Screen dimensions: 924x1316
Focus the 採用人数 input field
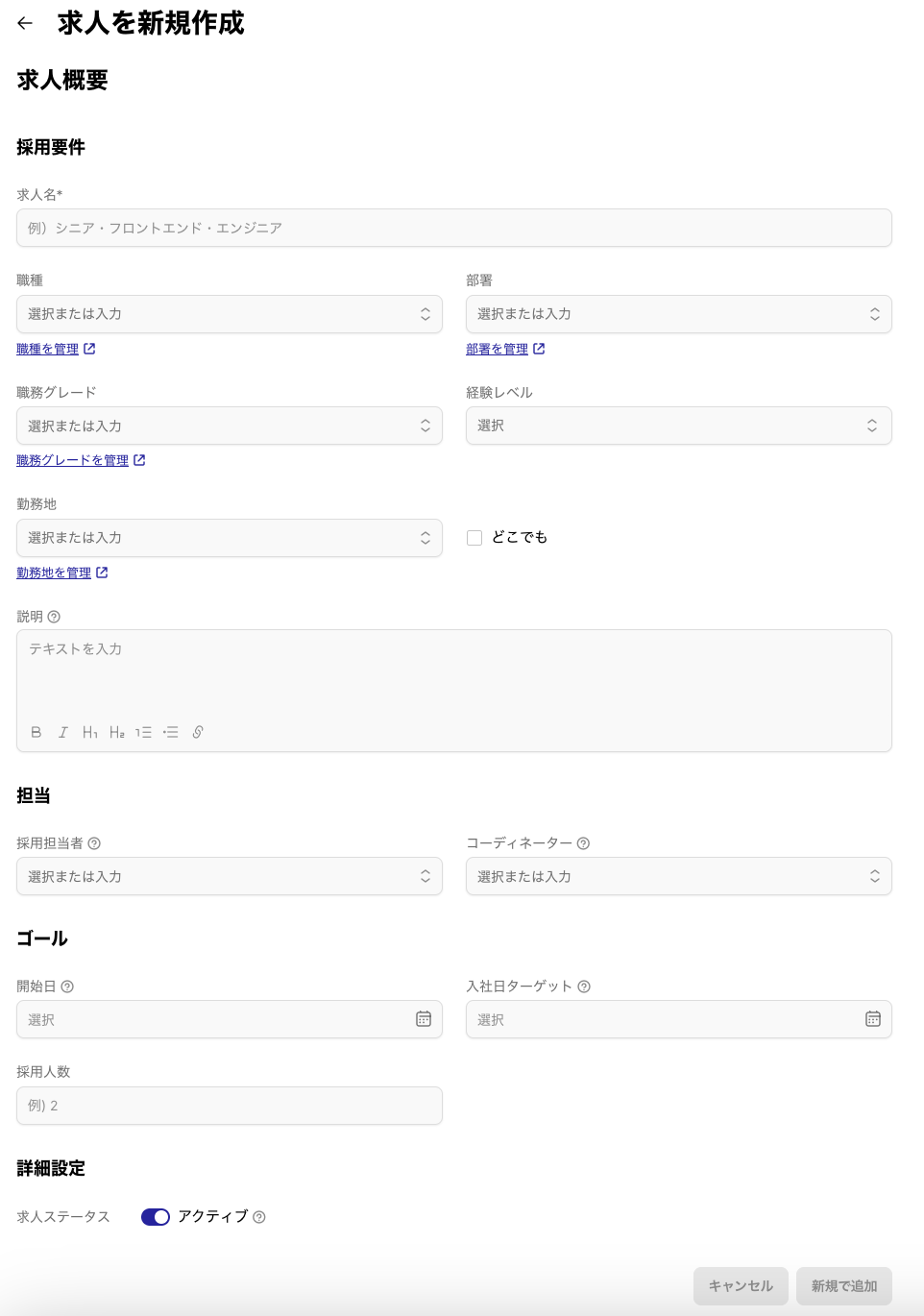point(230,1106)
